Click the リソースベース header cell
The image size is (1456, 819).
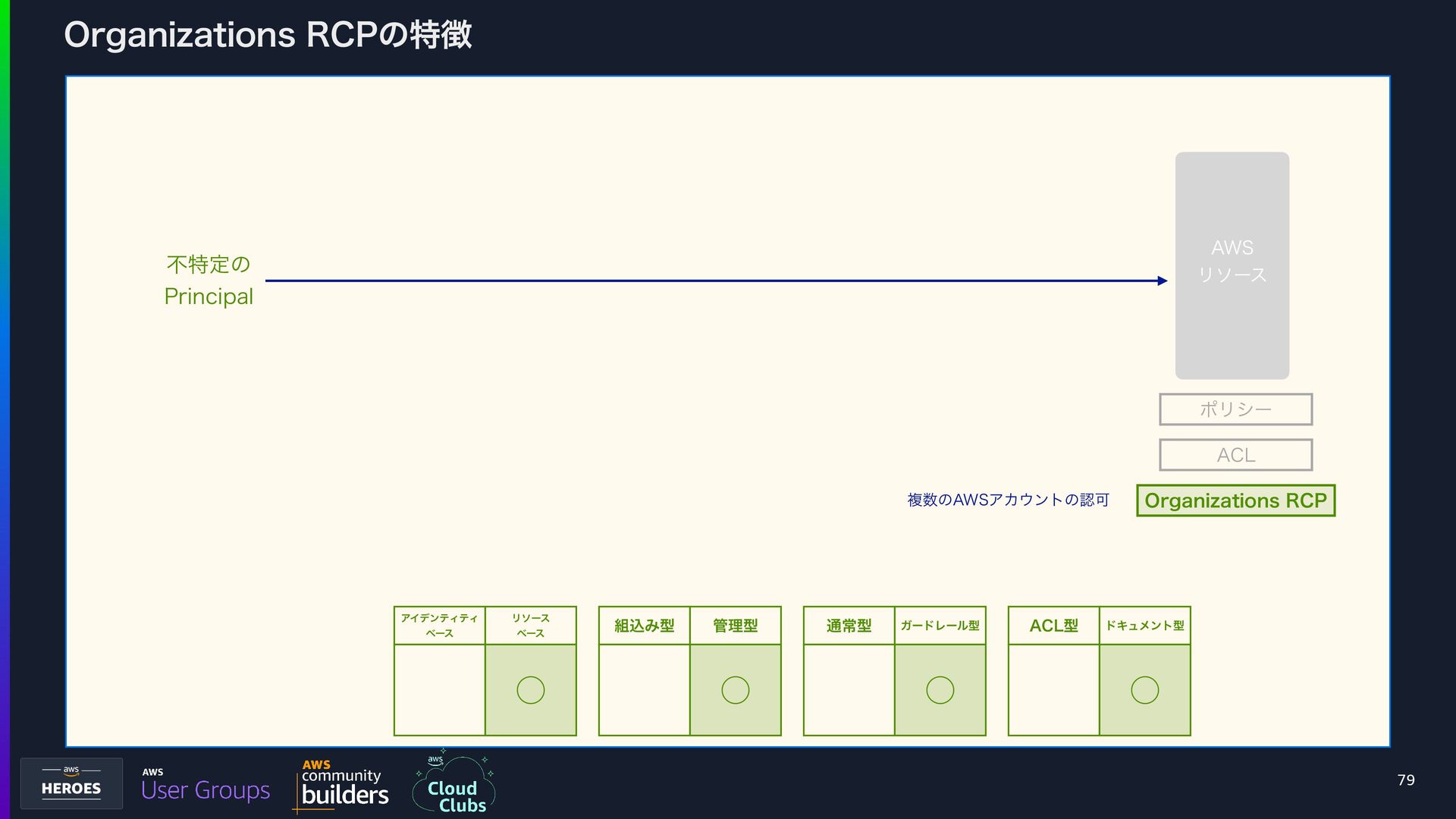click(x=531, y=626)
